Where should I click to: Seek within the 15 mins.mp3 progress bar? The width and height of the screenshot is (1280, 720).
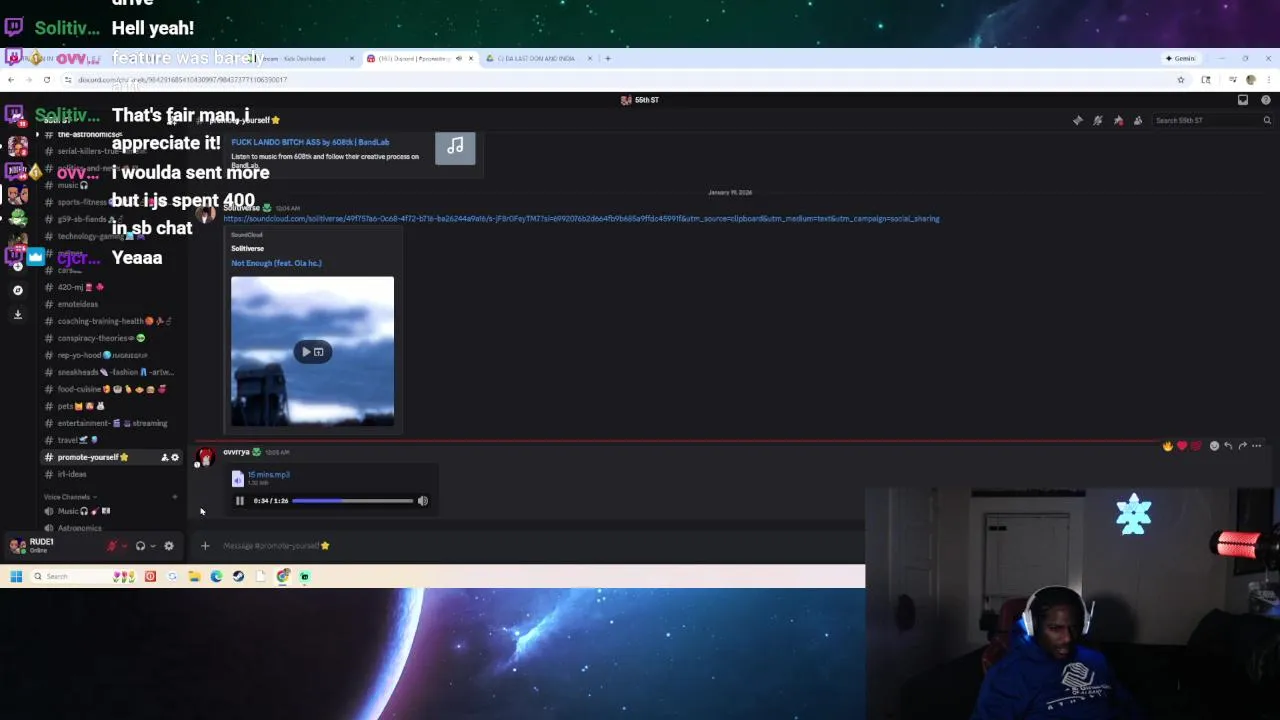353,501
